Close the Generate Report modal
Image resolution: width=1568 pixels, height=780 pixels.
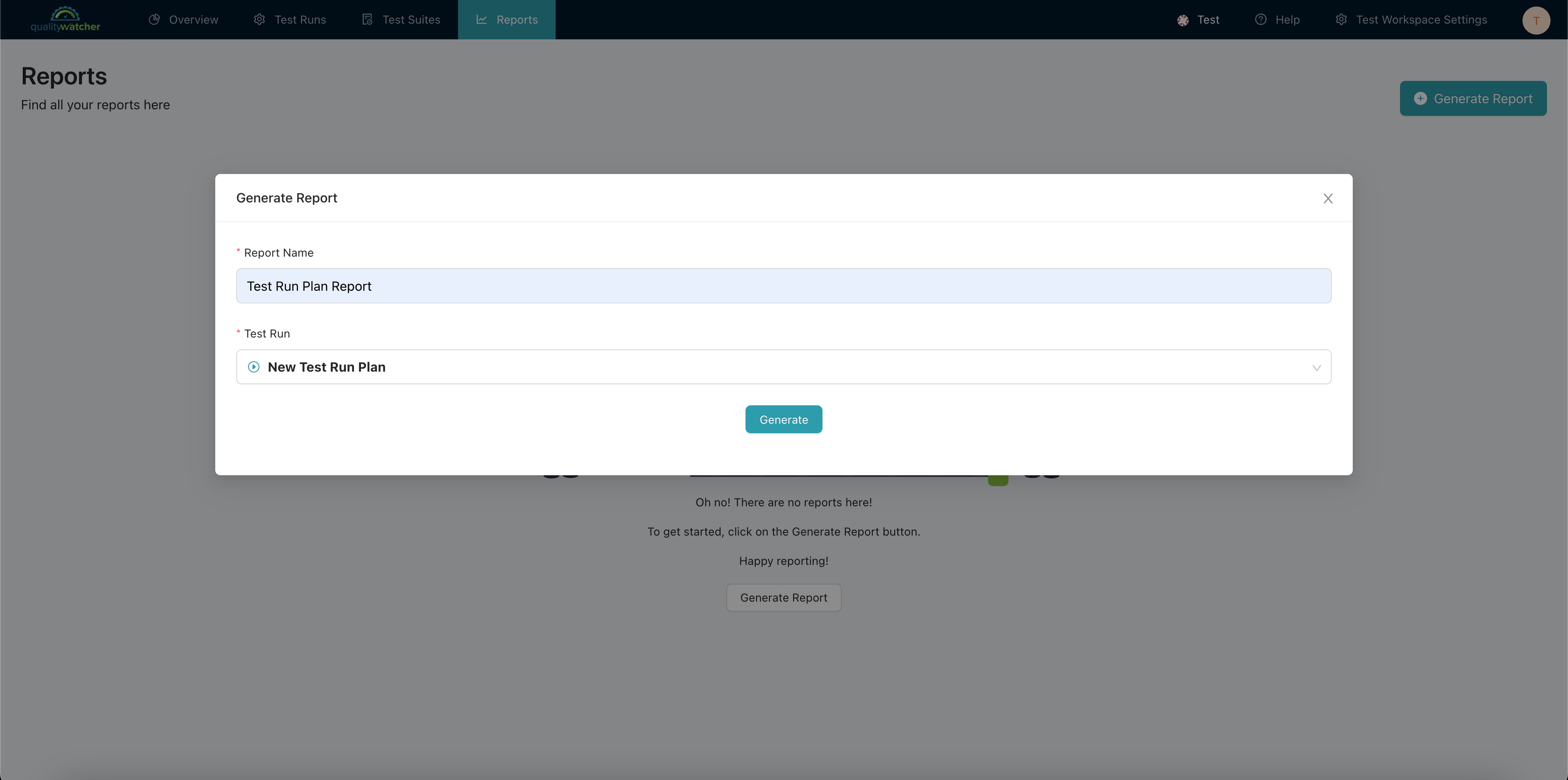tap(1327, 198)
